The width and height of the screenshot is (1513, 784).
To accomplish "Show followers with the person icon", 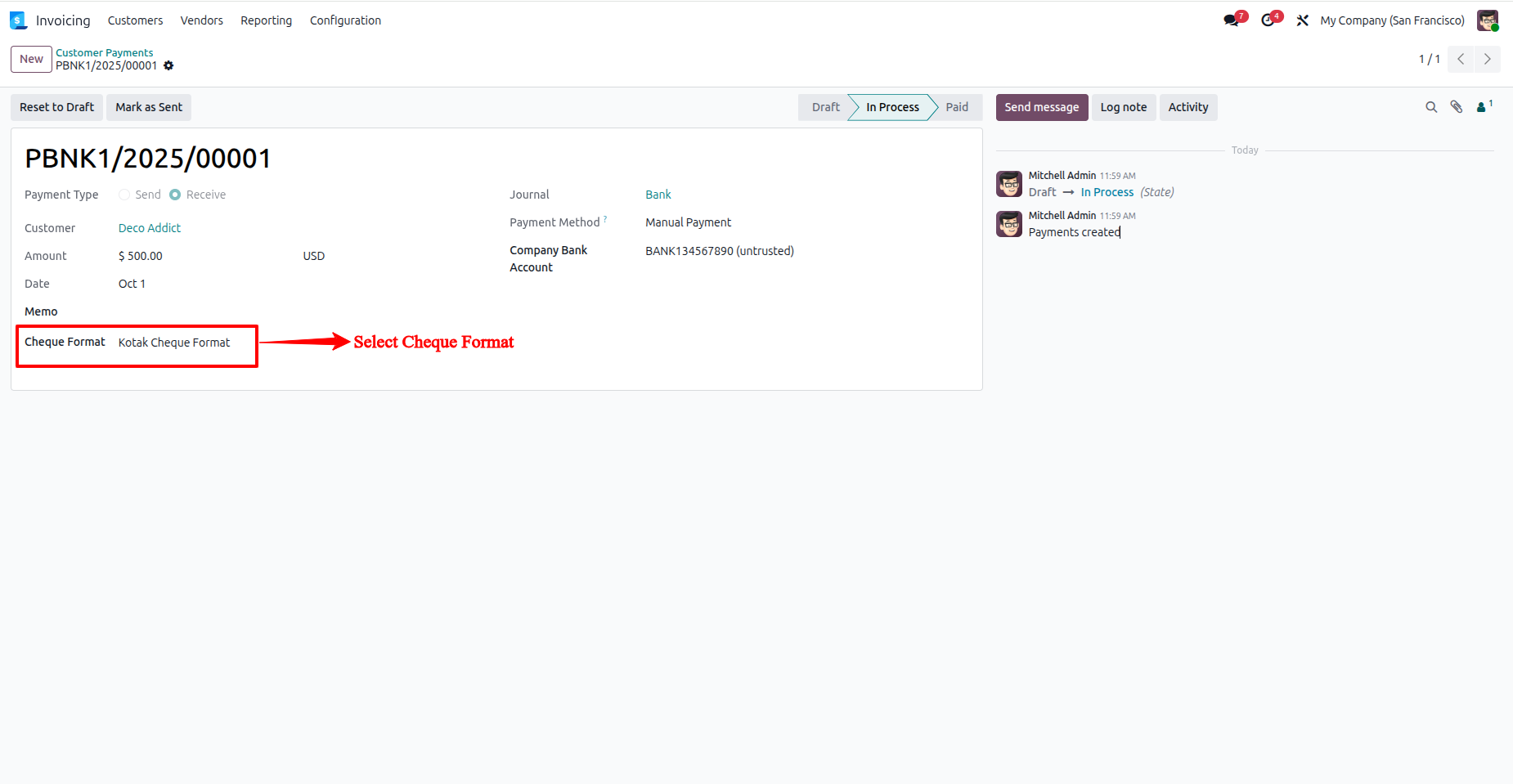I will (1484, 106).
